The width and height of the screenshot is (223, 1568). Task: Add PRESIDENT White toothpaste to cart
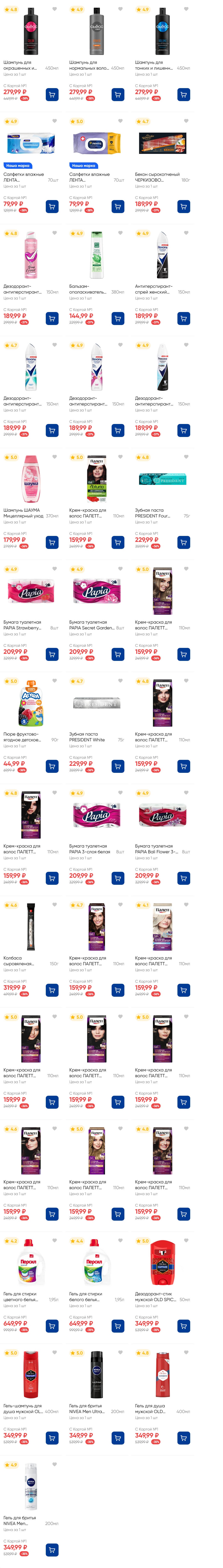(118, 766)
